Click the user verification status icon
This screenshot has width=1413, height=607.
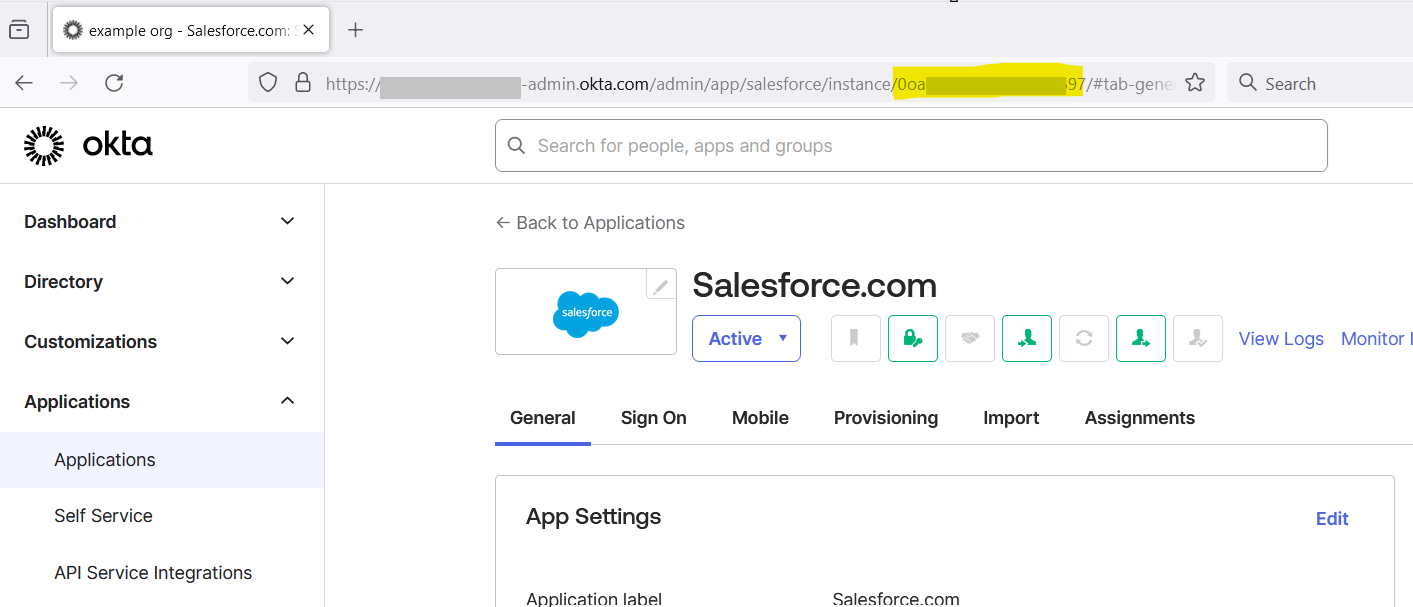(x=1197, y=338)
